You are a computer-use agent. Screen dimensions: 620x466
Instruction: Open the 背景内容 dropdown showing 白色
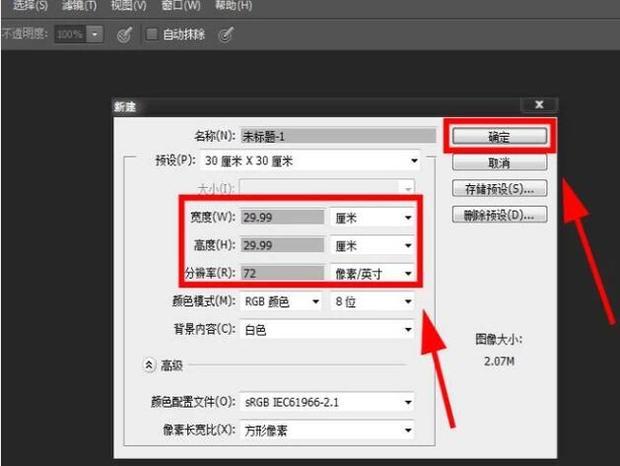click(x=327, y=329)
